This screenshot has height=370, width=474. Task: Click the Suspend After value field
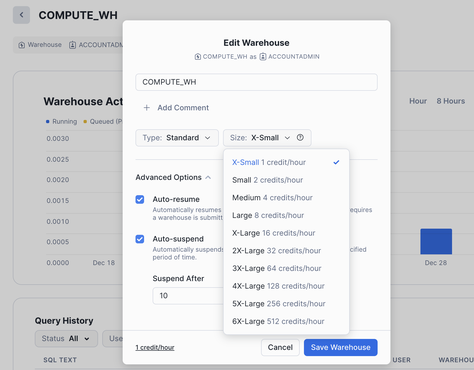(188, 296)
